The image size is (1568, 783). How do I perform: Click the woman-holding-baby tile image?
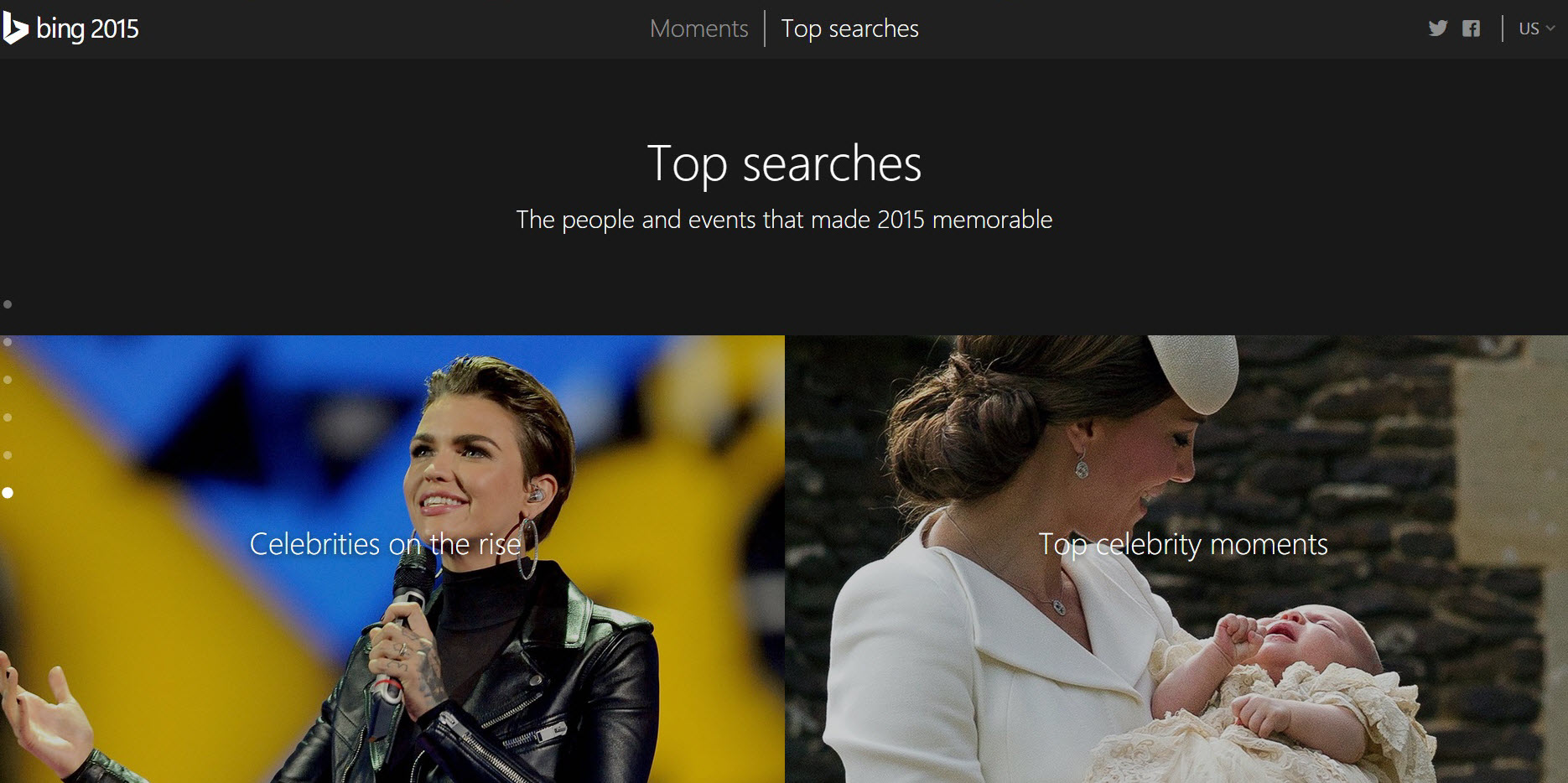(x=1176, y=559)
